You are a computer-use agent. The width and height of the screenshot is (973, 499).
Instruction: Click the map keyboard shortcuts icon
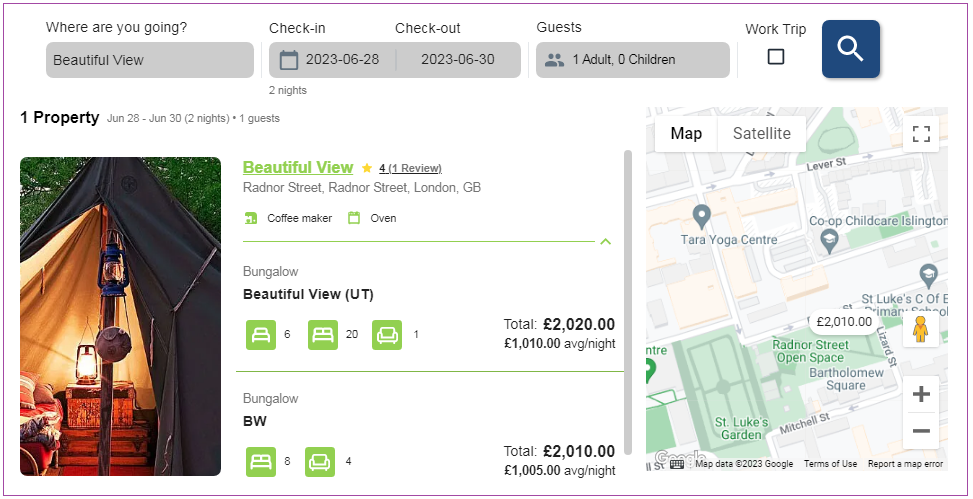(x=677, y=464)
